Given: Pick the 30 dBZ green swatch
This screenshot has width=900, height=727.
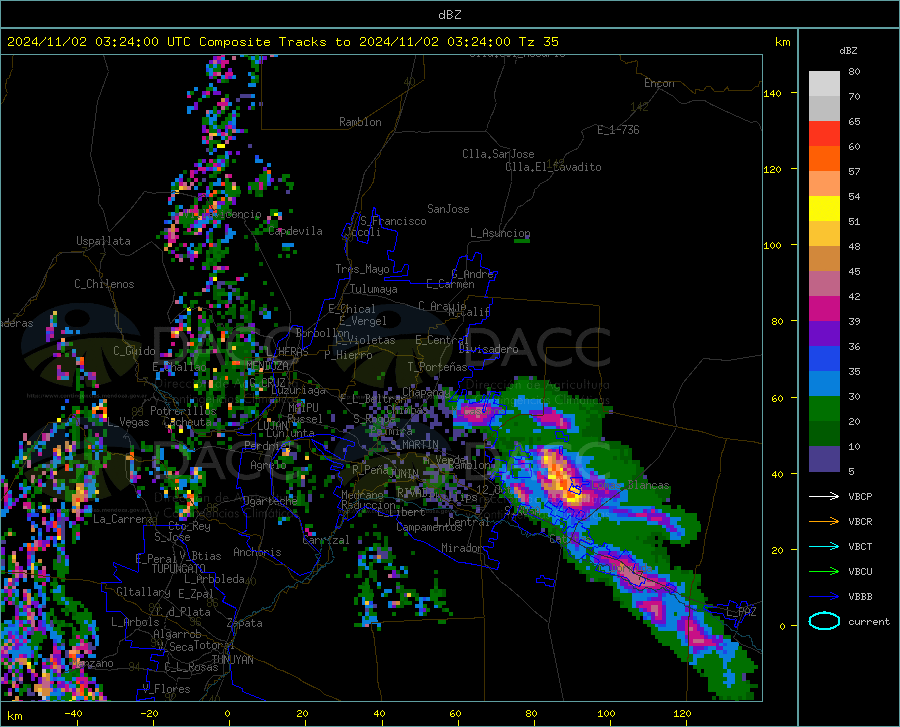Looking at the screenshot, I should click(824, 409).
